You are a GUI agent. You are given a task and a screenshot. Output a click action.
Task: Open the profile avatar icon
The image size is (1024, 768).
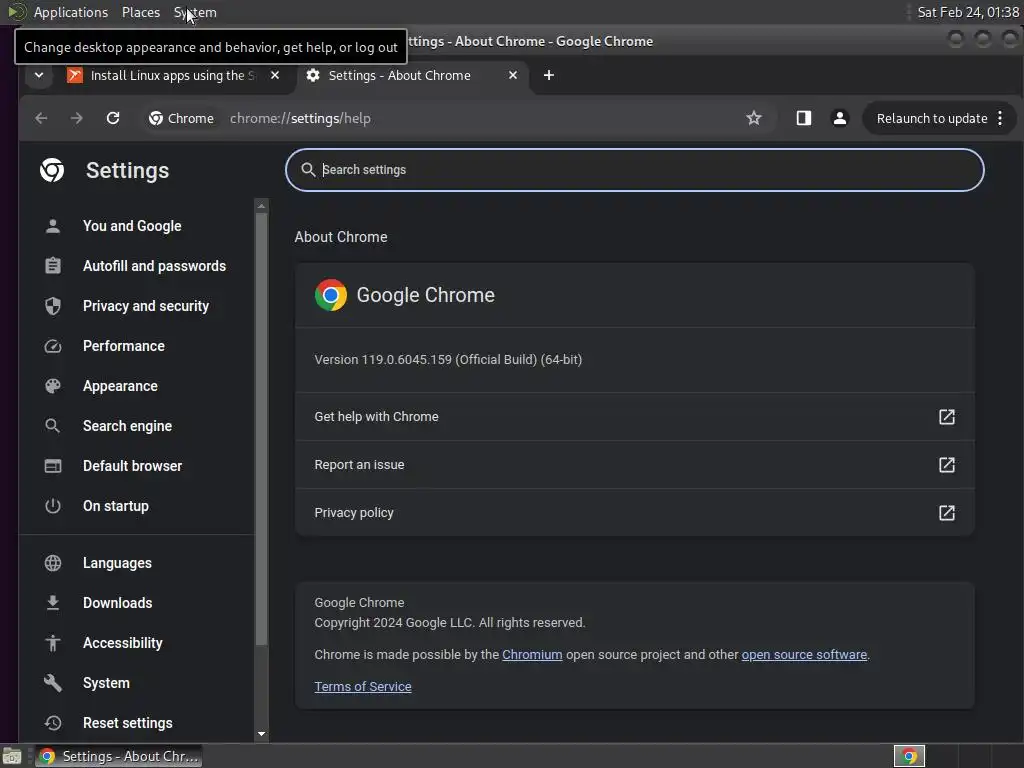(840, 118)
